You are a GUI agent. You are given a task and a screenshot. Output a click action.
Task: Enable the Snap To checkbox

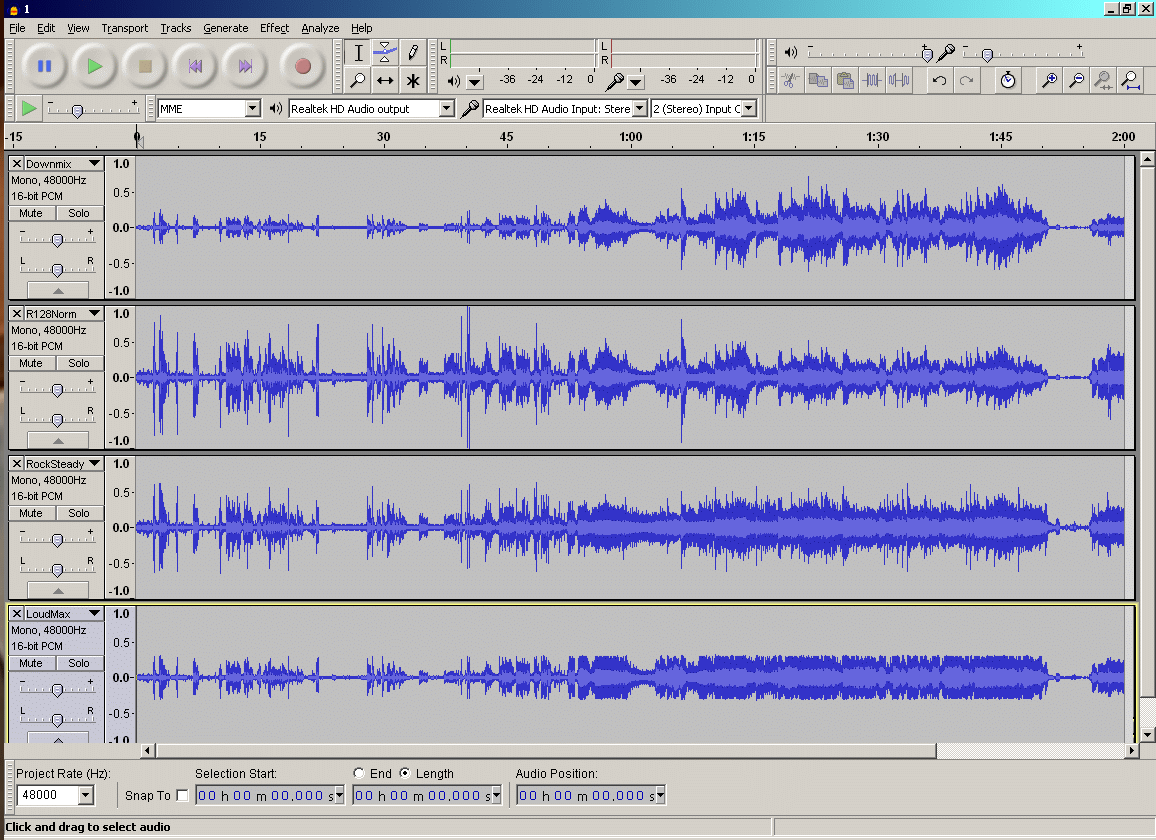182,796
